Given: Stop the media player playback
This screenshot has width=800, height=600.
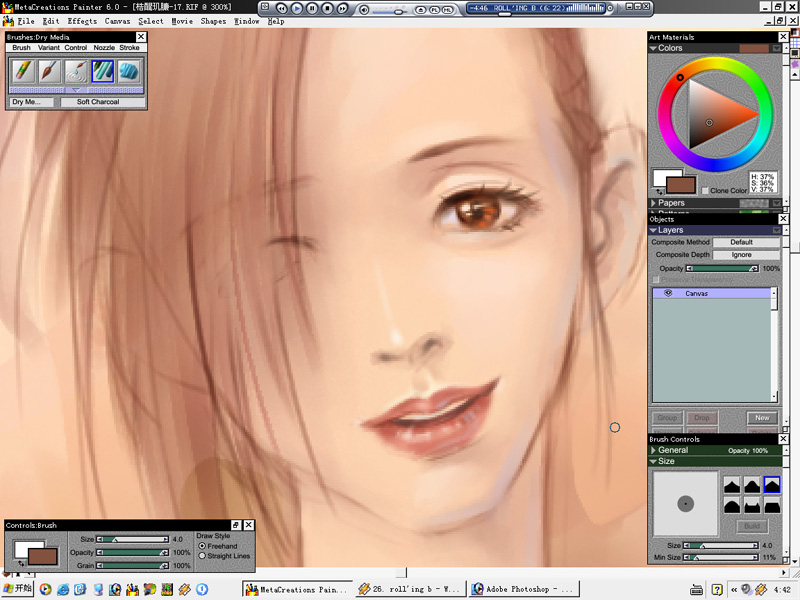Looking at the screenshot, I should click(328, 8).
